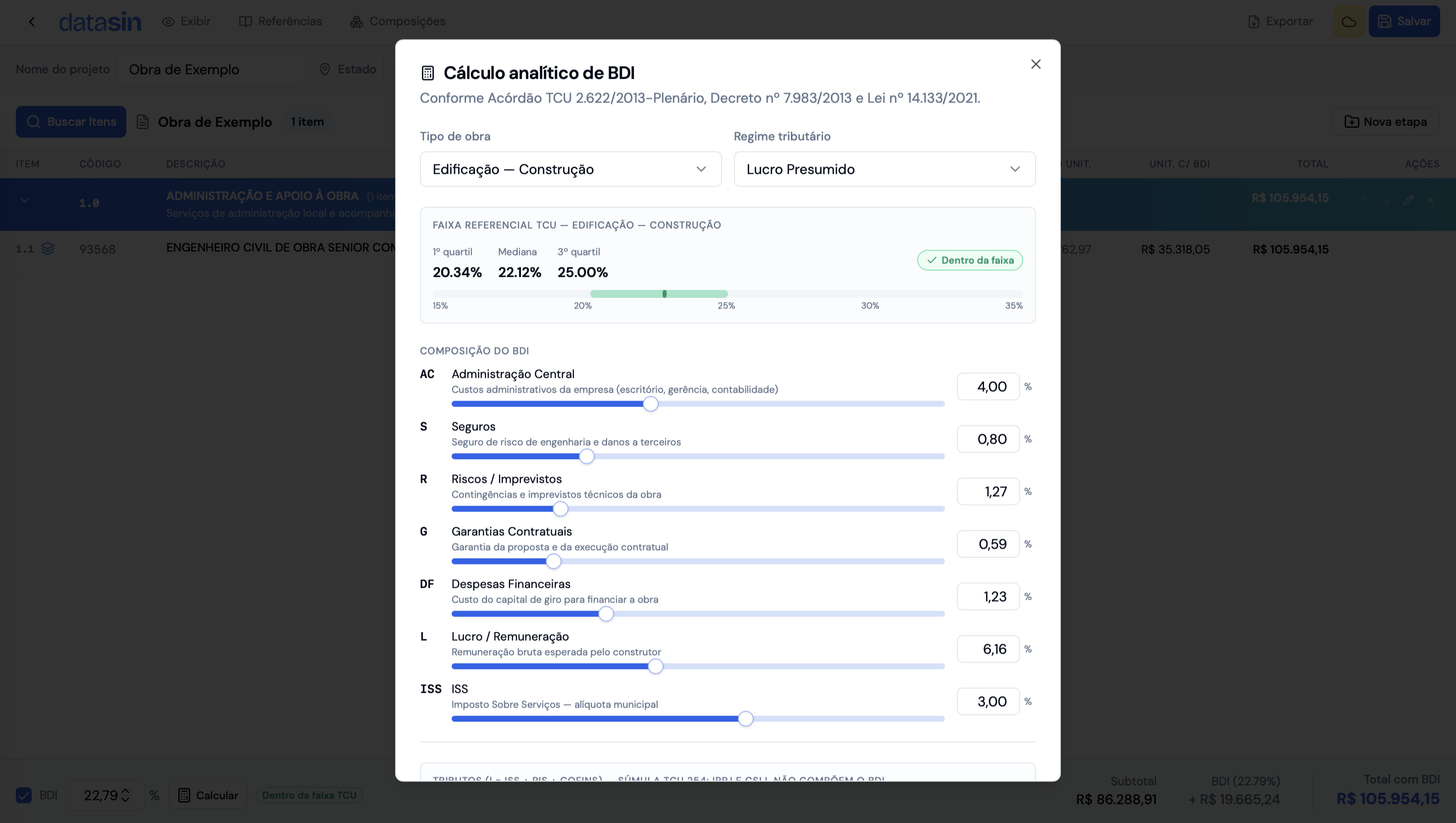
Task: Click the Dentro da faixa status badge
Action: (x=970, y=260)
